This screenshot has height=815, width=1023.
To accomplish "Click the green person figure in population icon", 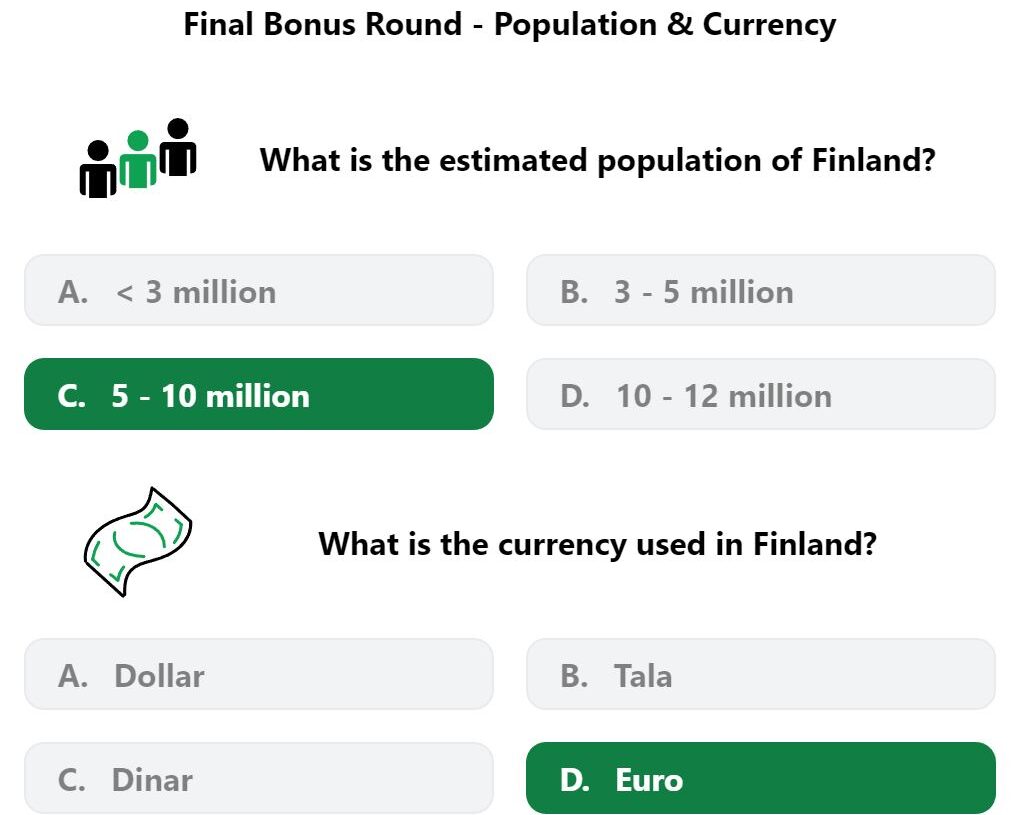I will point(138,159).
